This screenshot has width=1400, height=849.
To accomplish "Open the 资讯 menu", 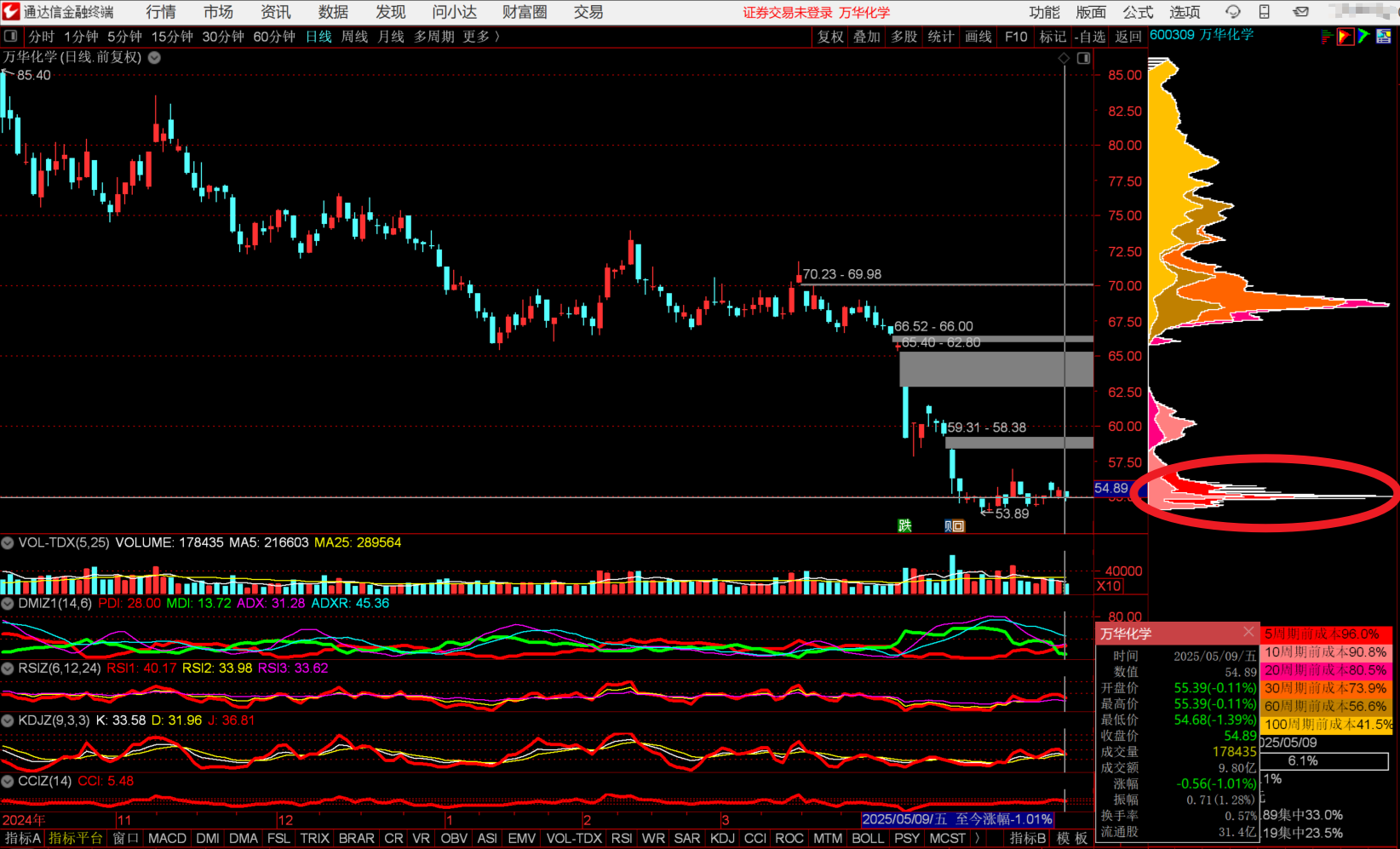I will [275, 12].
